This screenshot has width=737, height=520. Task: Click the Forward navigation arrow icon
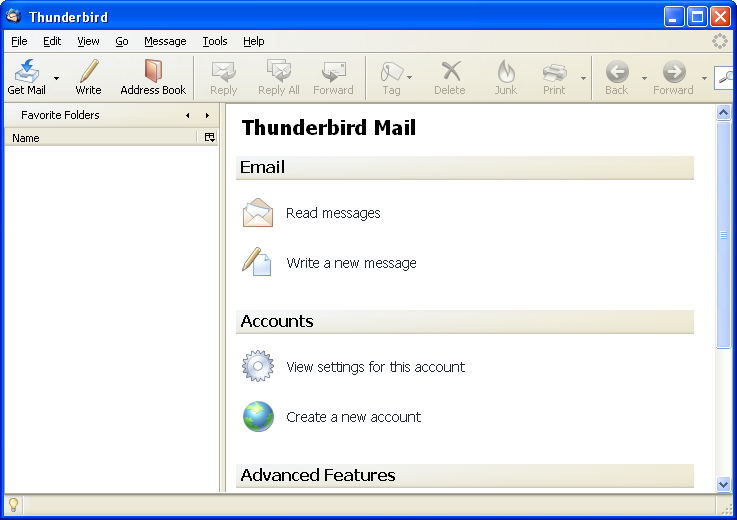[x=674, y=71]
